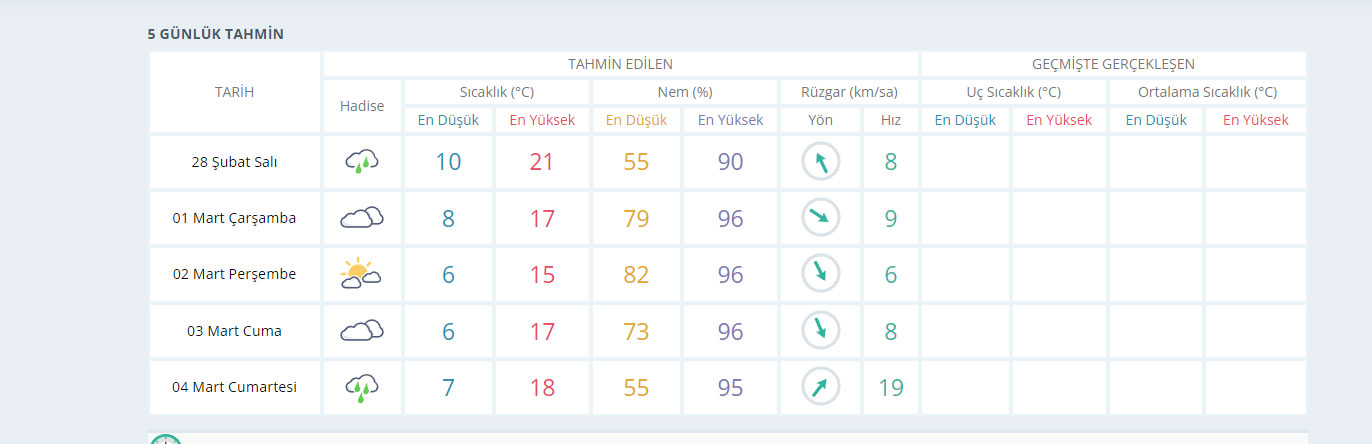Click the wind direction compass for 02 Mart Perşembe
This screenshot has width=1372, height=444.
click(x=821, y=274)
